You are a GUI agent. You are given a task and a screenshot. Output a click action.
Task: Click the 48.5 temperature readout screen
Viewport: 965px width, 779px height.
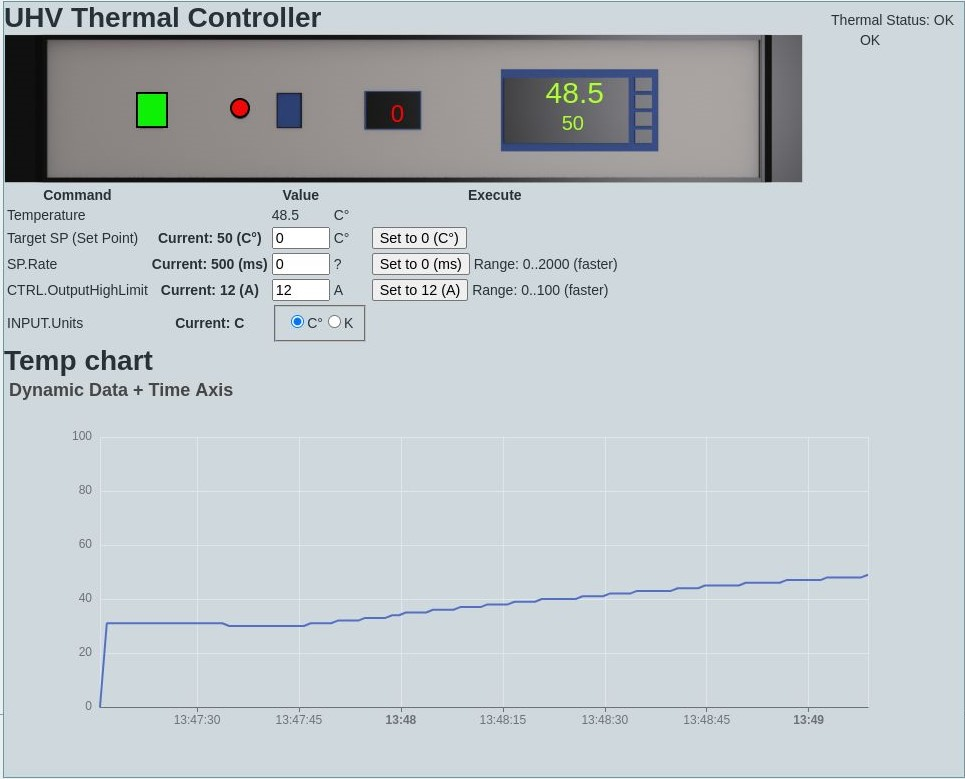tap(566, 109)
